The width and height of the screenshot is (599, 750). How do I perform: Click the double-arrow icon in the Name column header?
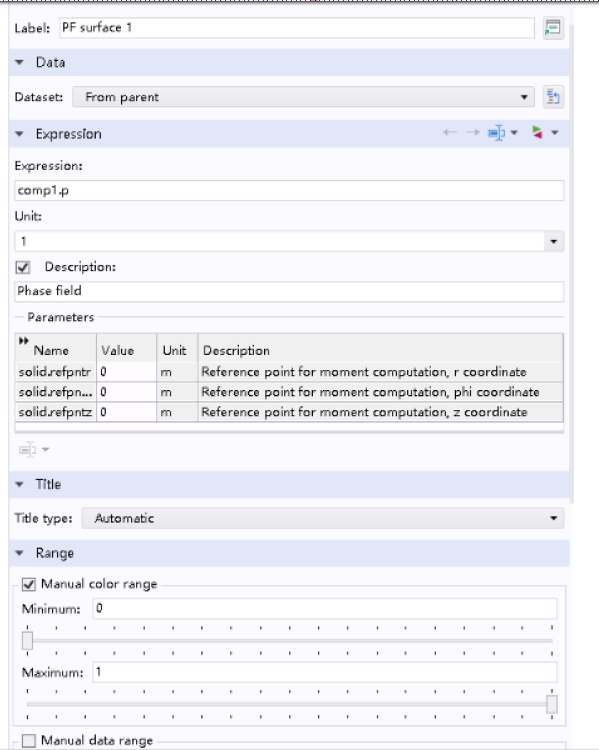coord(23,341)
